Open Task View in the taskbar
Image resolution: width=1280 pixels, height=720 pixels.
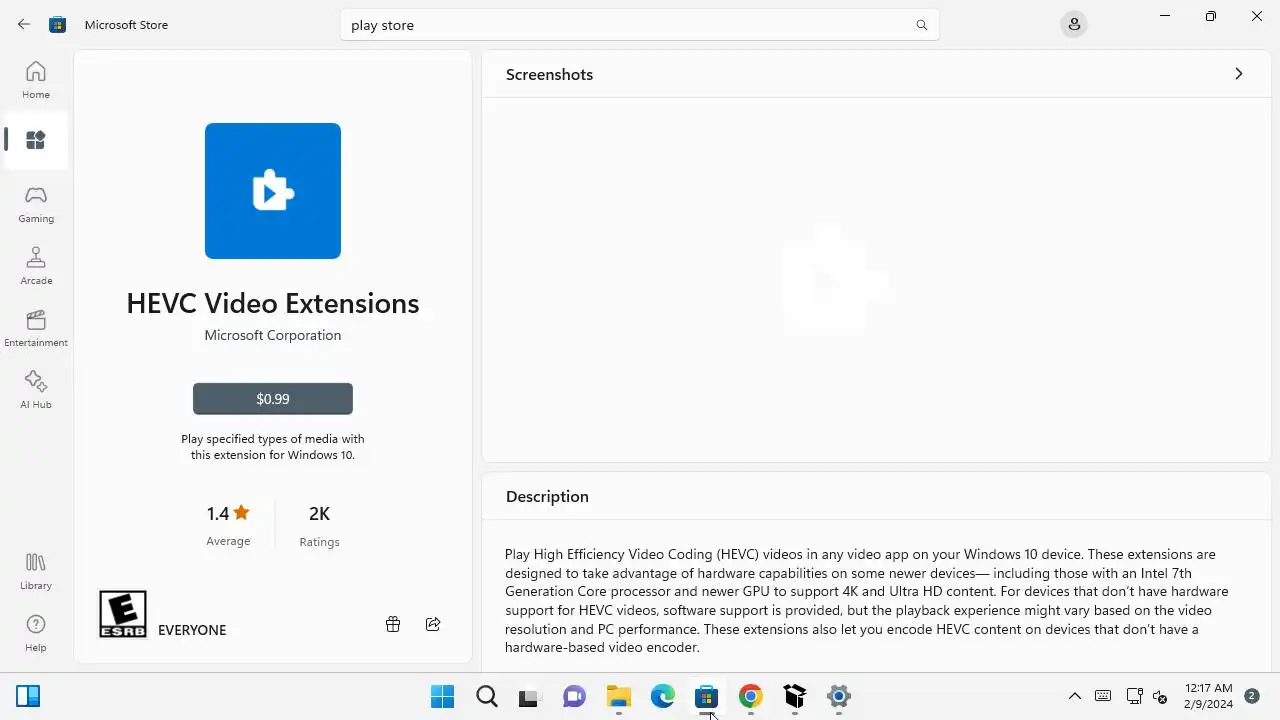click(529, 696)
